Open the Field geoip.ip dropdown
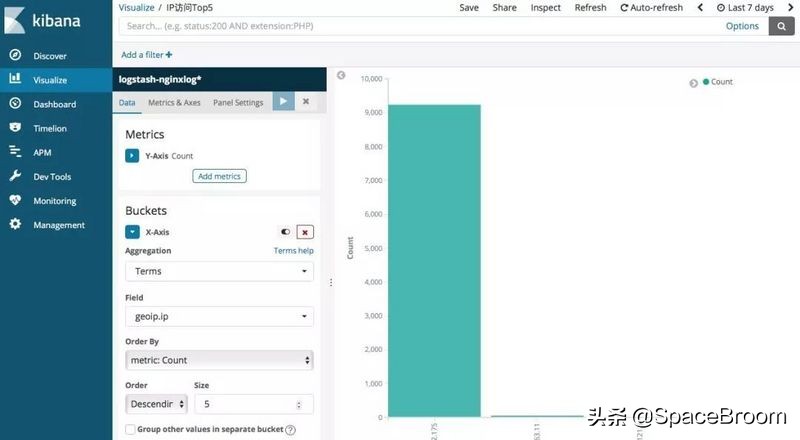Screen dimensions: 800x440 pyautogui.click(x=219, y=316)
